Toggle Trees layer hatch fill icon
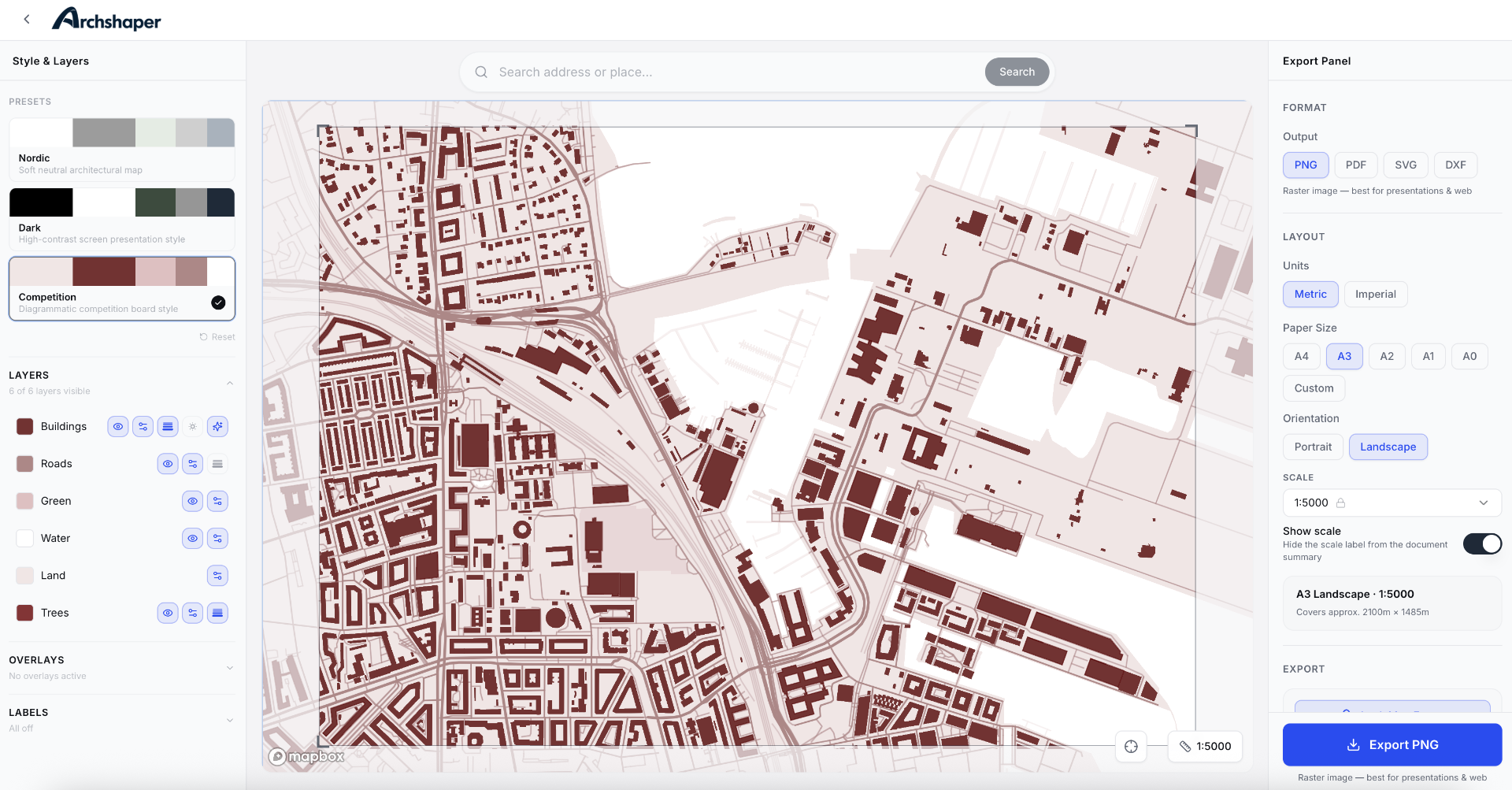The width and height of the screenshot is (1512, 790). pyautogui.click(x=217, y=613)
